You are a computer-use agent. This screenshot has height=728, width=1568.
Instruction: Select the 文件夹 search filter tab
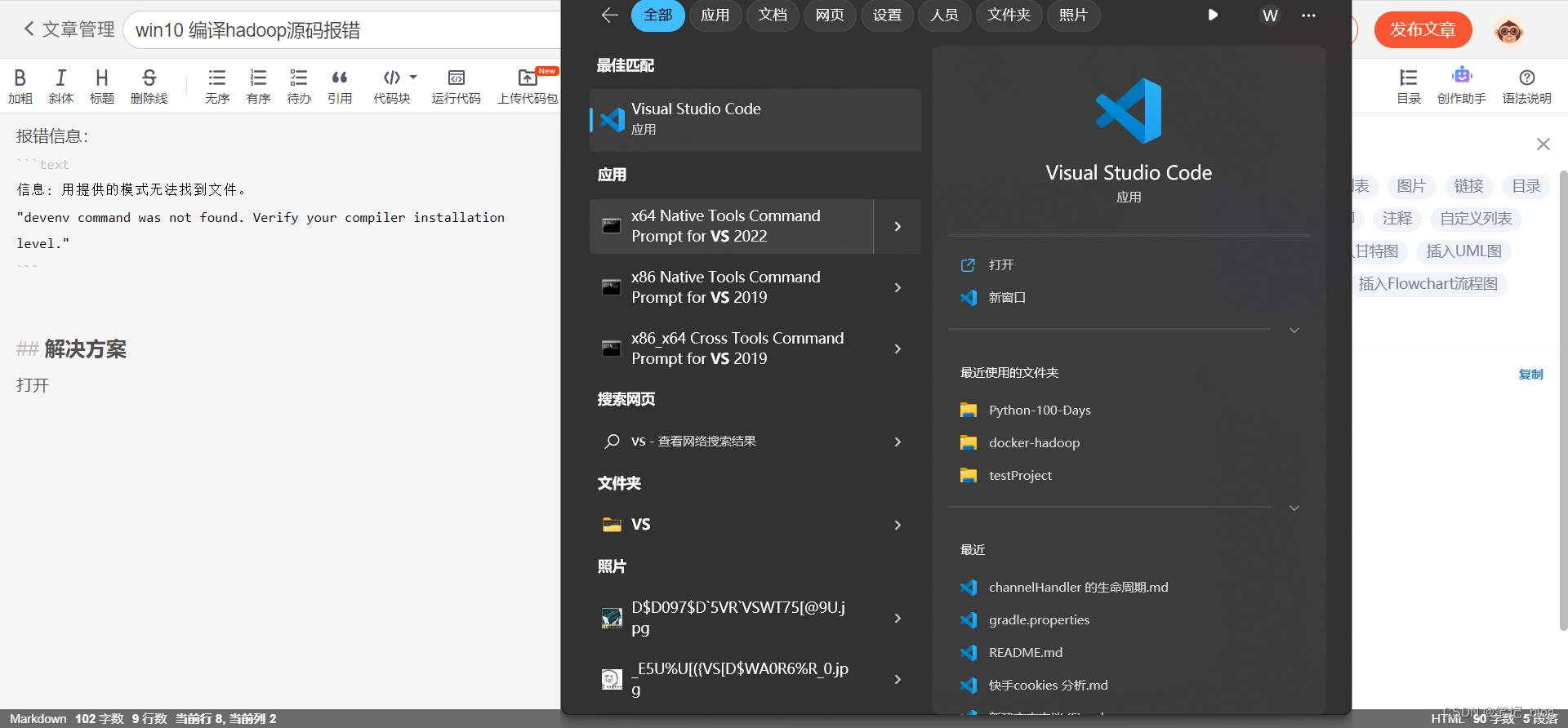click(1009, 16)
